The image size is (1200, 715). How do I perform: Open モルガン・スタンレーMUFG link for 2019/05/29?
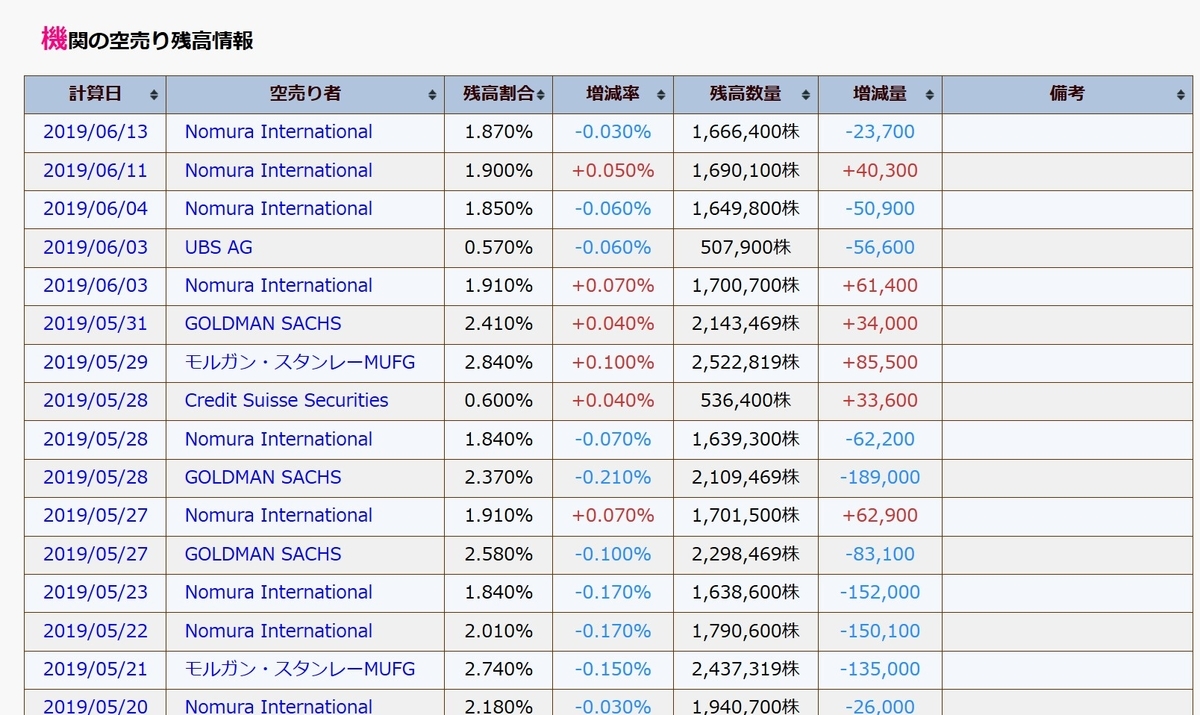pyautogui.click(x=300, y=362)
